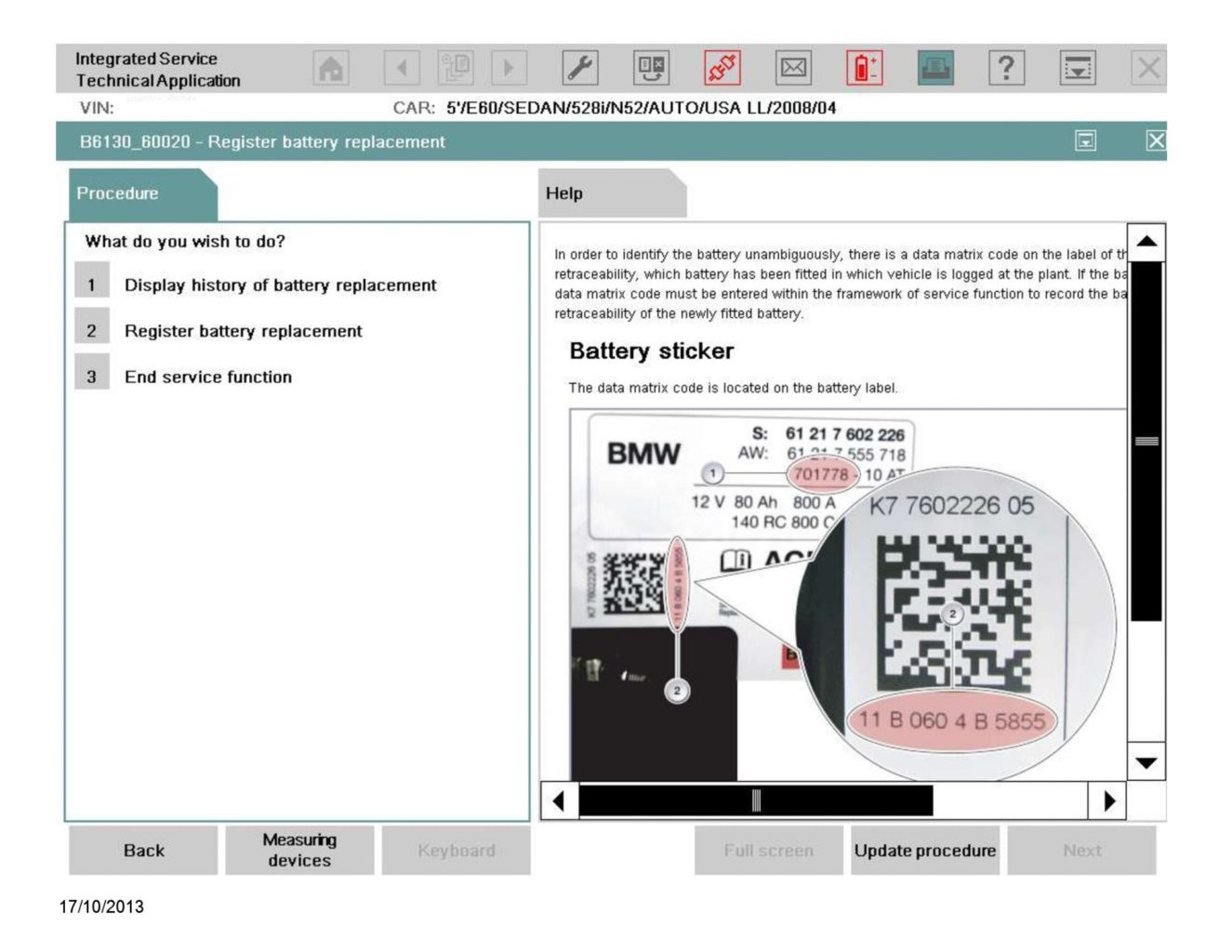Click the horizontal scrollbar thumb in Help
1232x952 pixels.
pyautogui.click(x=756, y=800)
